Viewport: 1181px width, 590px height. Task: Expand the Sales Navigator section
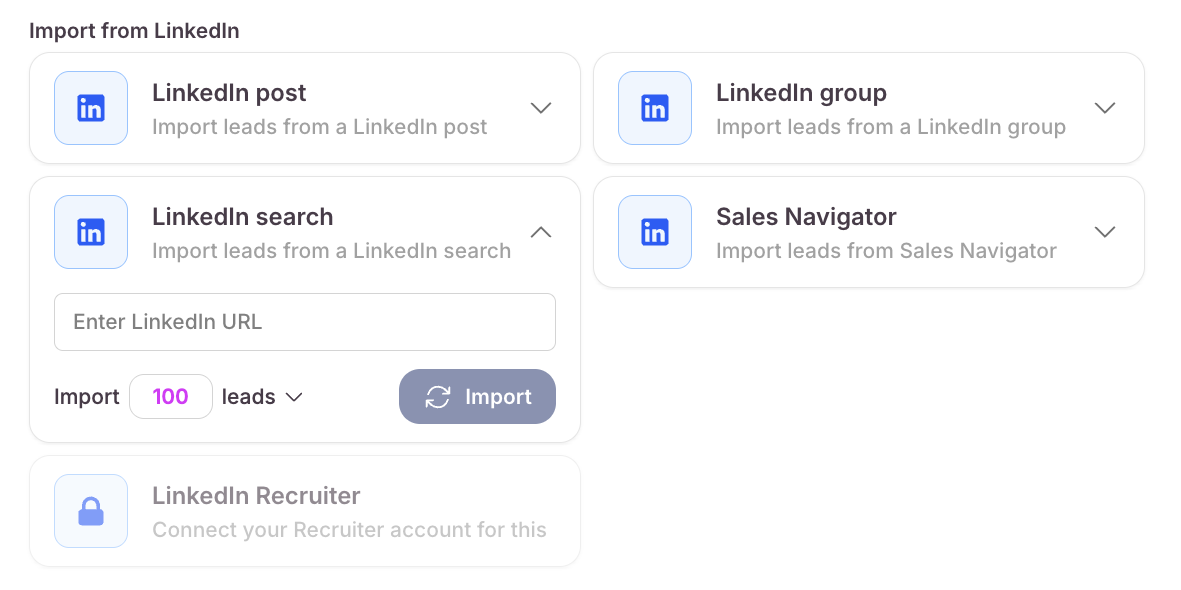tap(1105, 232)
